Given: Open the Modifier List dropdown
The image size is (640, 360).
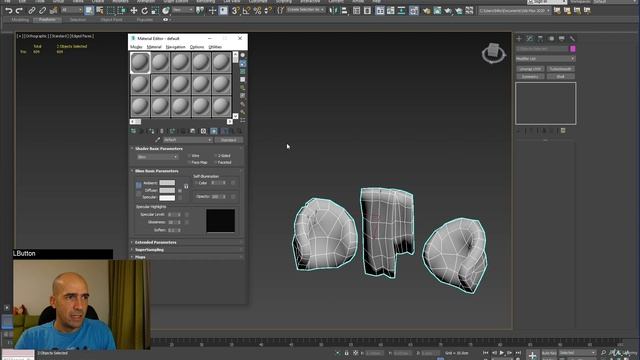Looking at the screenshot, I should (545, 59).
